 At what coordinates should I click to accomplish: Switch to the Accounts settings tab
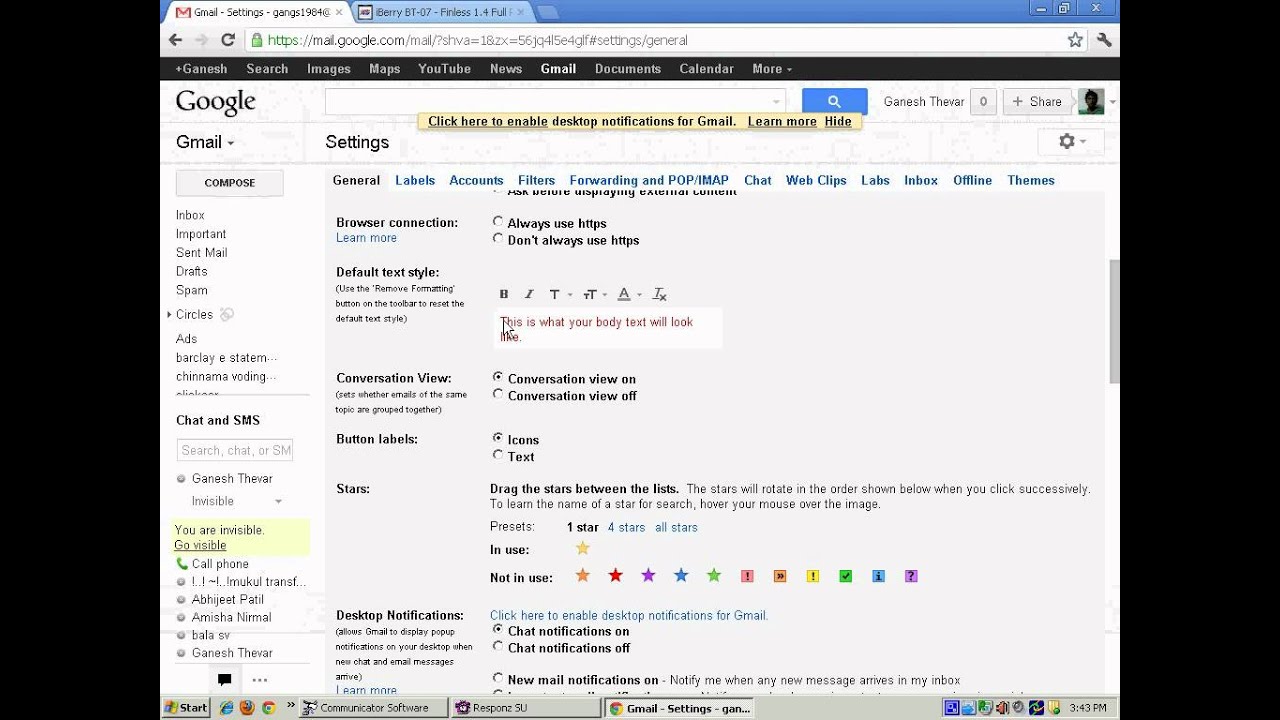pos(476,180)
